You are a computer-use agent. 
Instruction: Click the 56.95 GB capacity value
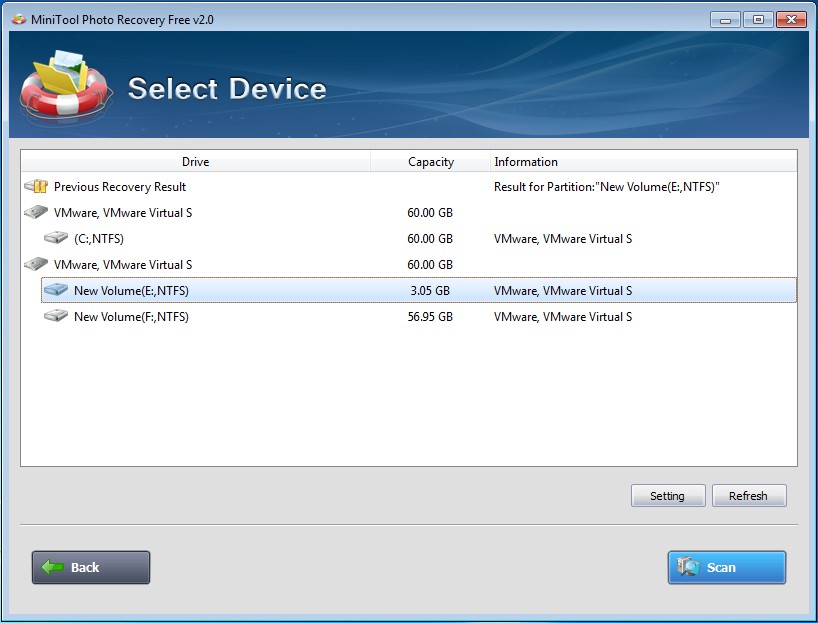pos(430,317)
